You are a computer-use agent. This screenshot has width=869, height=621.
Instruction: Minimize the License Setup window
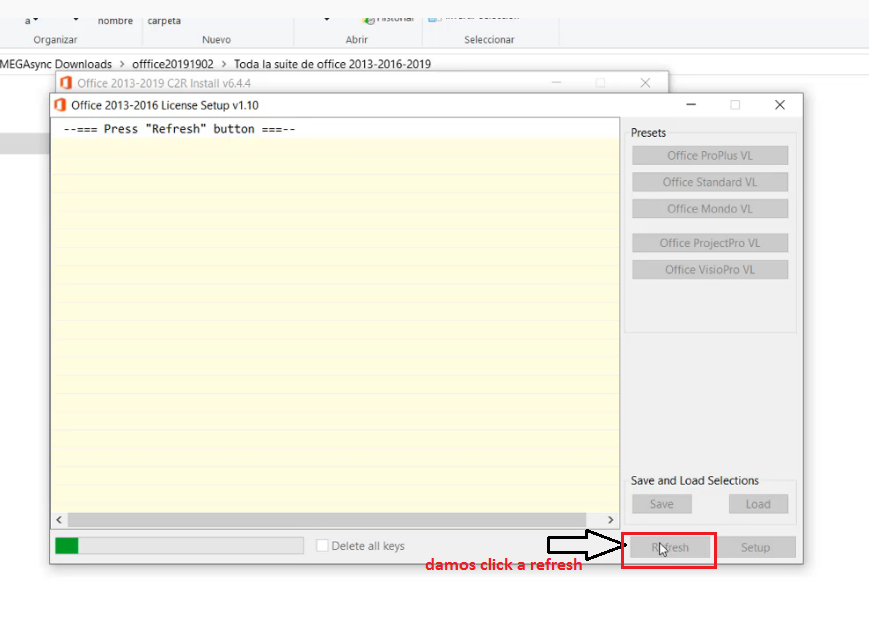(691, 105)
